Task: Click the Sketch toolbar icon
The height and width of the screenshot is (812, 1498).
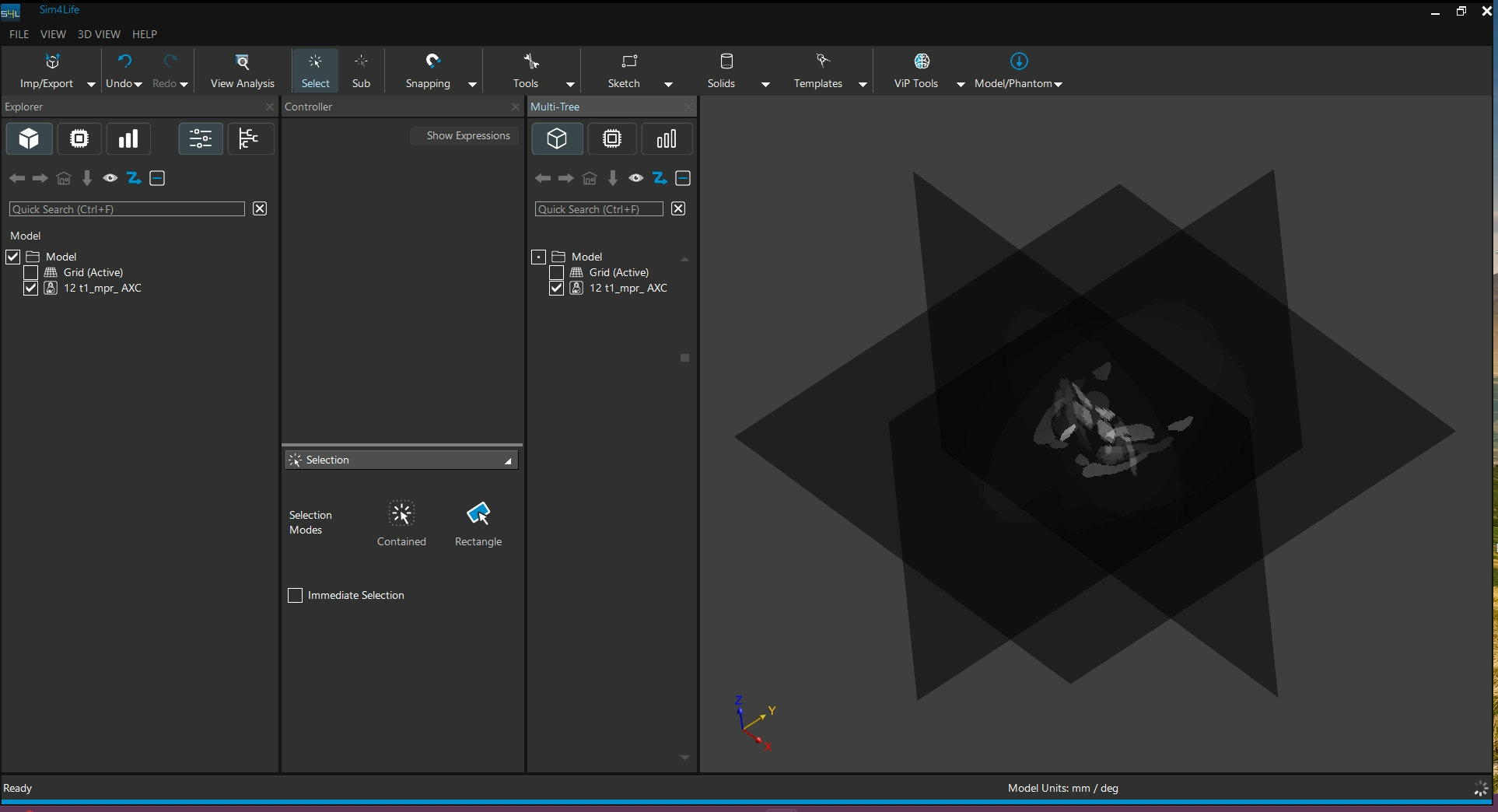Action: (x=628, y=61)
